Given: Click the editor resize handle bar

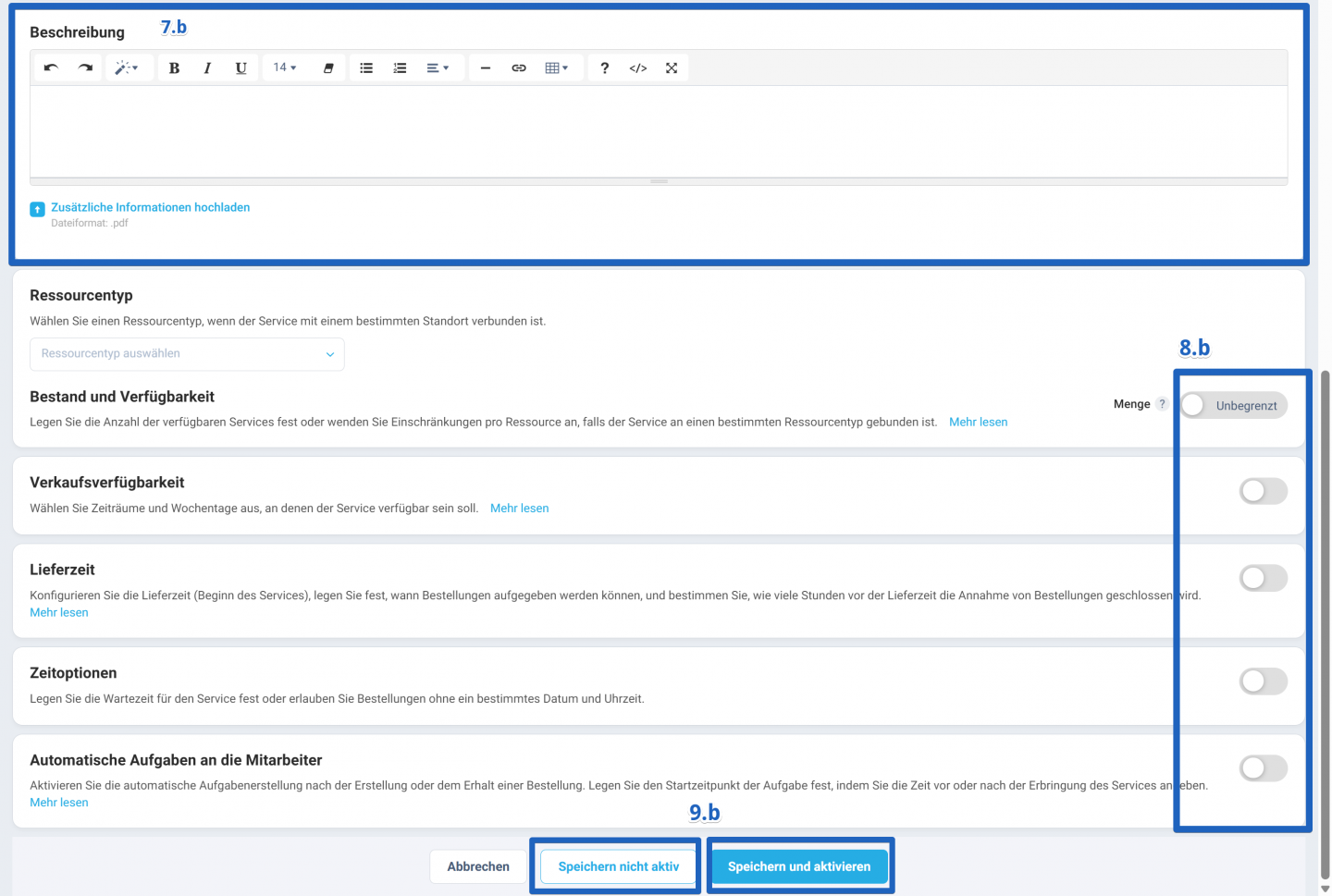Looking at the screenshot, I should coord(659,181).
